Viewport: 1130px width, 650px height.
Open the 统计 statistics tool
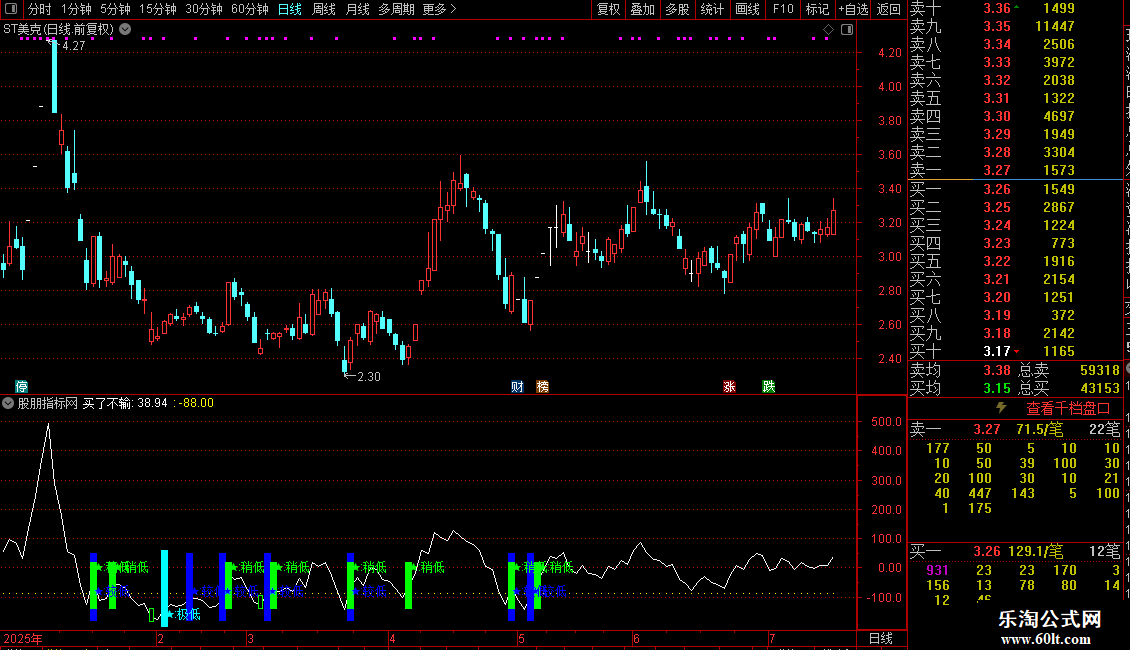(712, 9)
